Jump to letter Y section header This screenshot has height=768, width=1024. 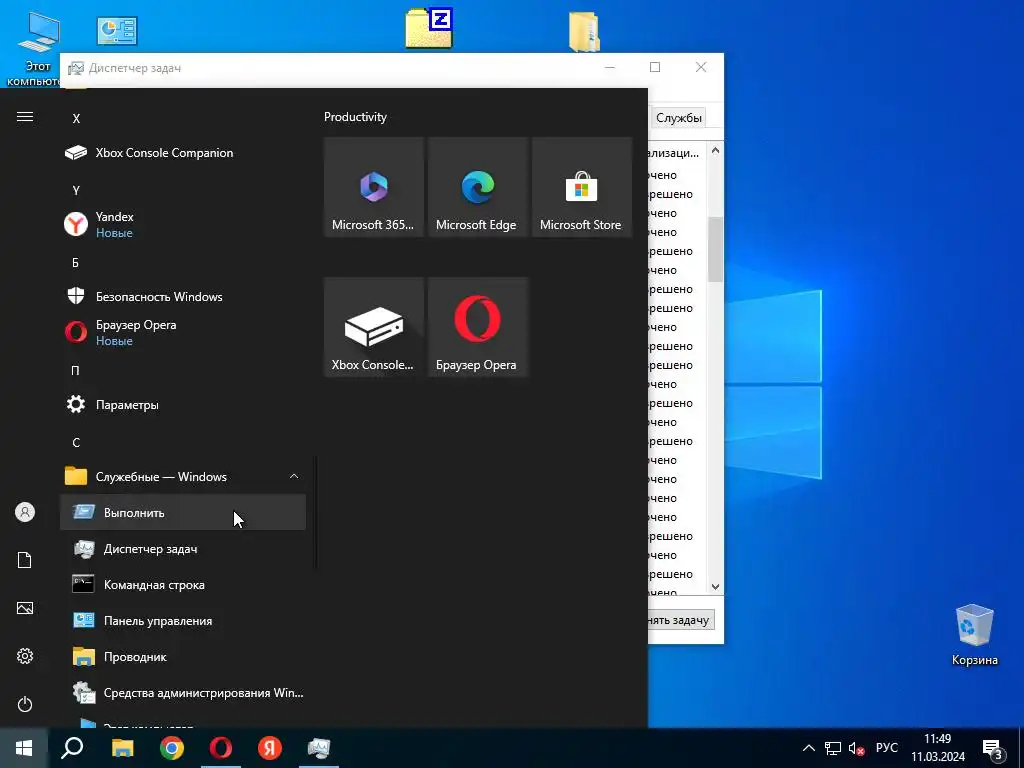pos(76,190)
